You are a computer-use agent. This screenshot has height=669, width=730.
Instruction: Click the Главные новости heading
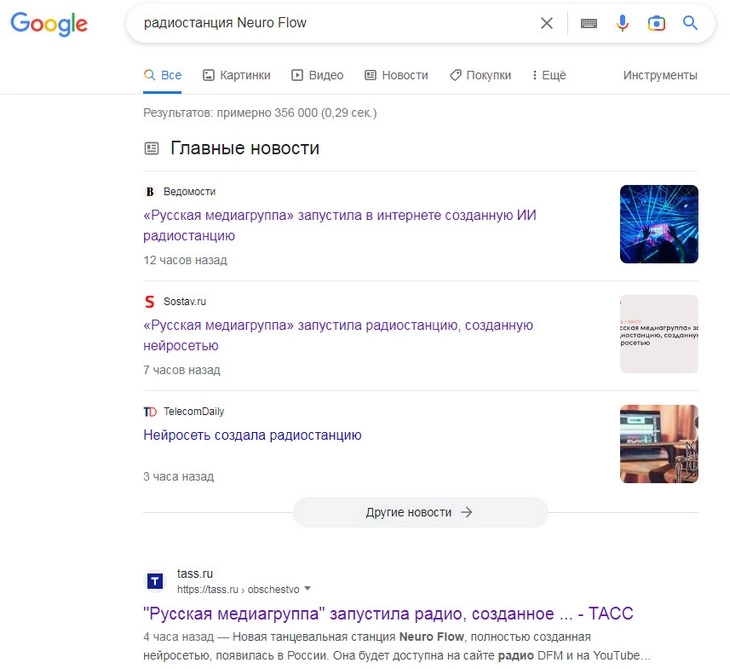[245, 148]
